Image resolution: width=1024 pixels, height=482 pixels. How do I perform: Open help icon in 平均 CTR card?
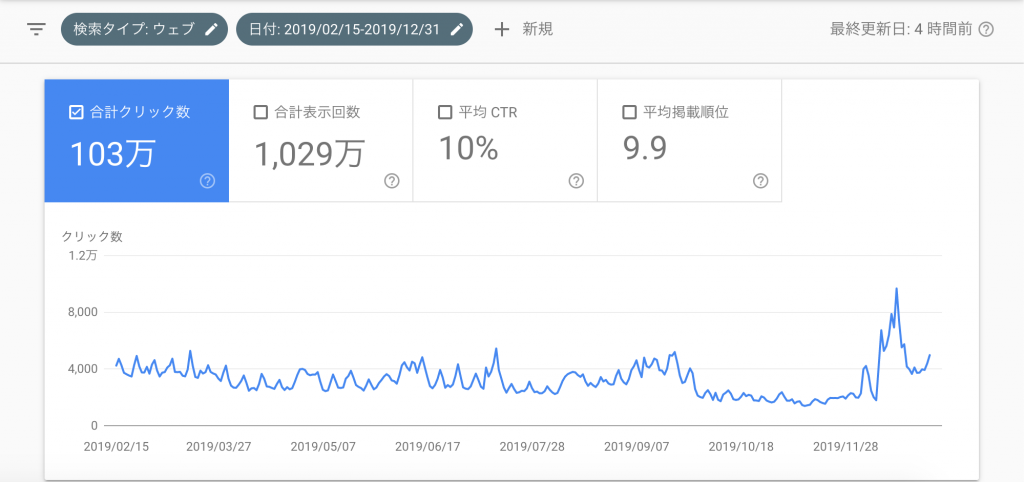coord(576,181)
